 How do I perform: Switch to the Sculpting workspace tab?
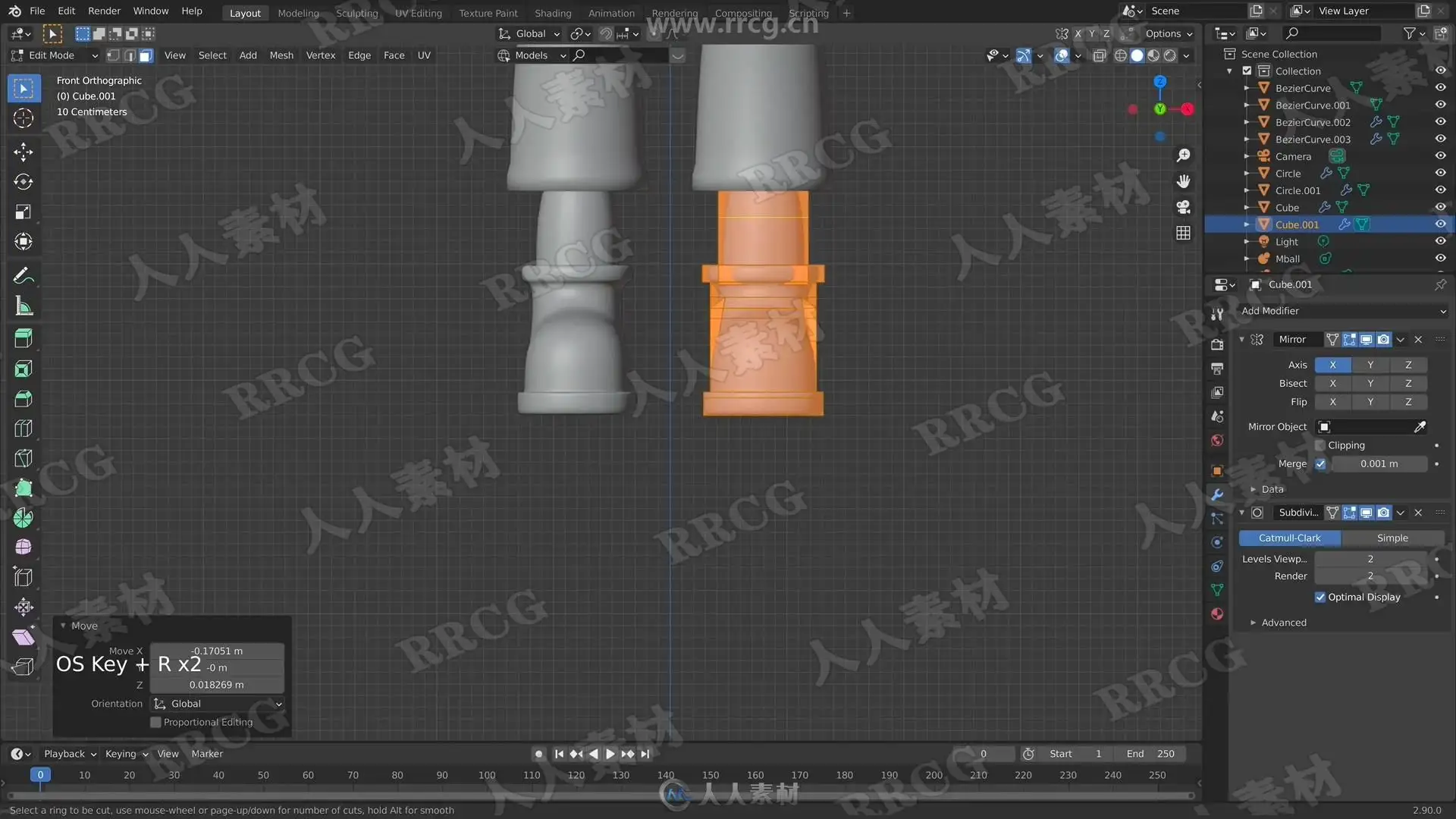point(356,13)
